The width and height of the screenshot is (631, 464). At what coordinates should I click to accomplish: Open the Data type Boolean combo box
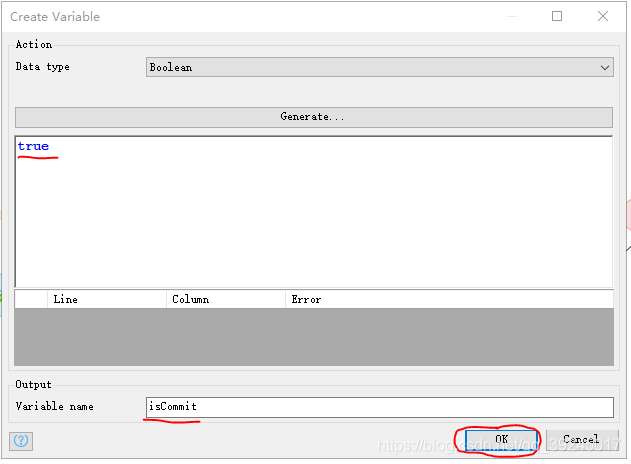(x=370, y=67)
